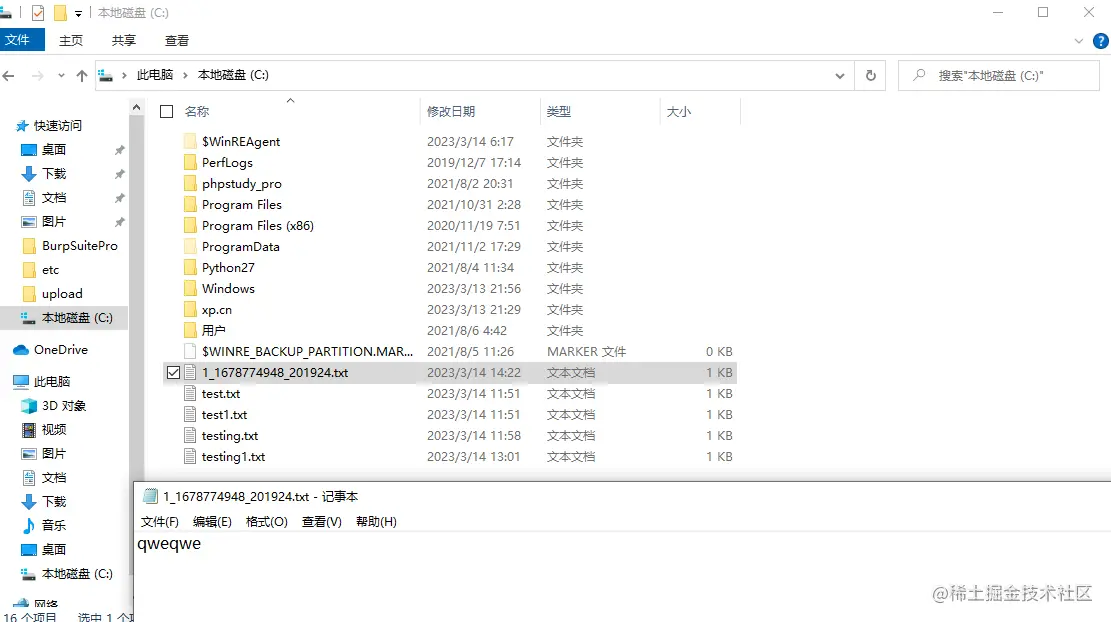Open Notepad 查看(V) menu
Screen dimensions: 1111x622
tap(322, 522)
